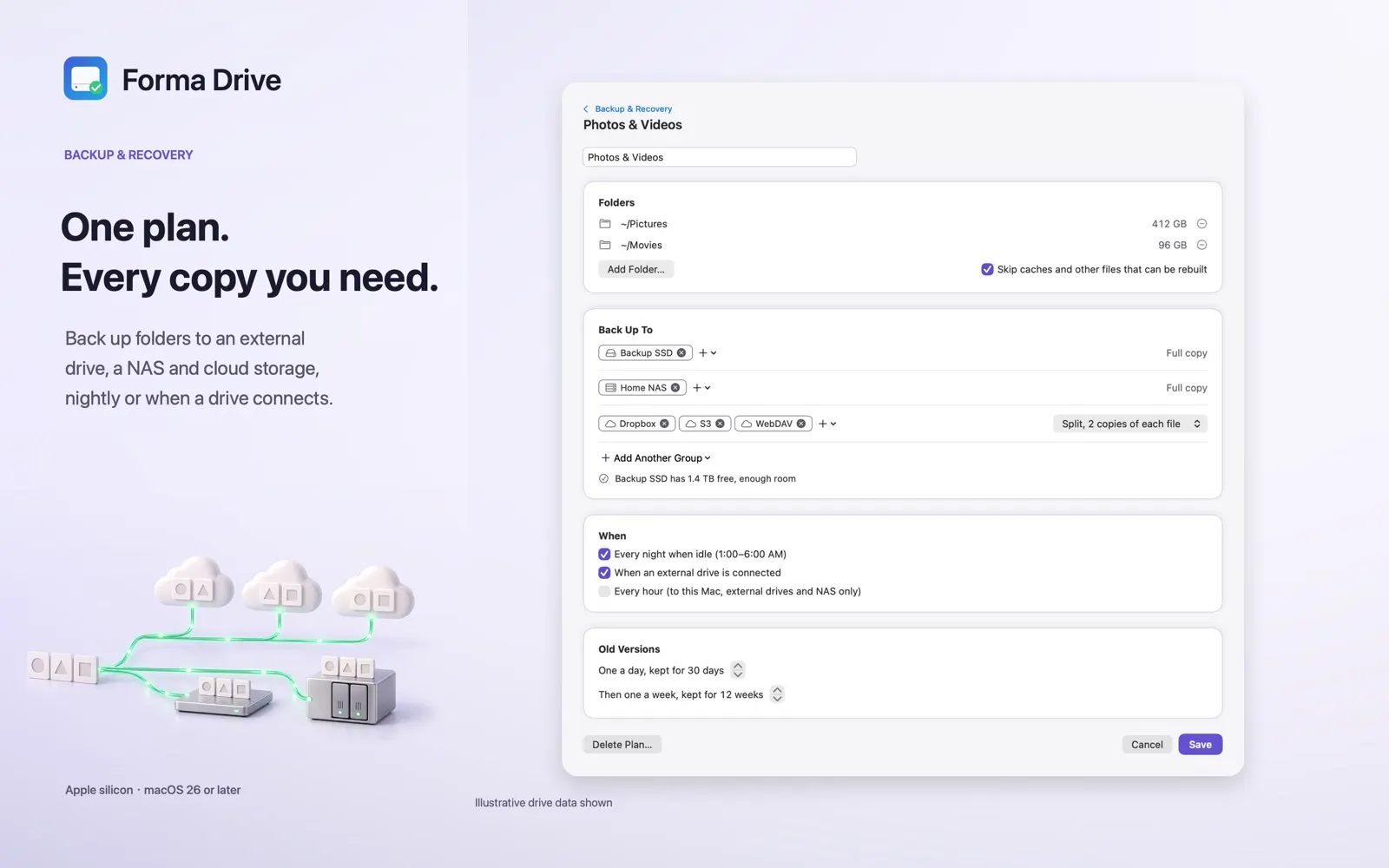Screen dimensions: 1389x868
Task: Click the Full copy label for Backup SSD
Action: coord(1186,353)
